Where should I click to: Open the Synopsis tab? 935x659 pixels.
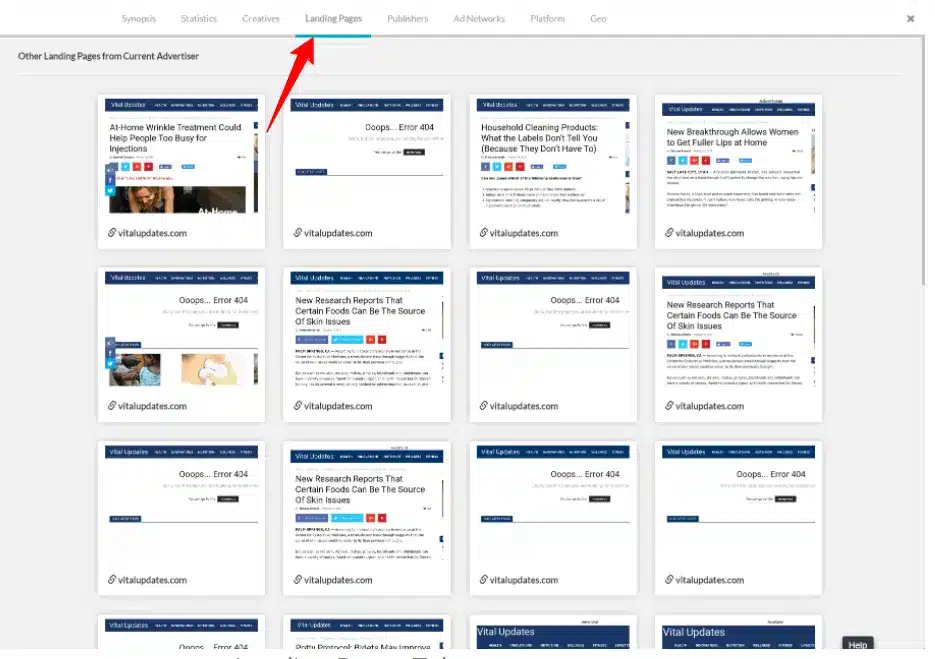coord(138,18)
